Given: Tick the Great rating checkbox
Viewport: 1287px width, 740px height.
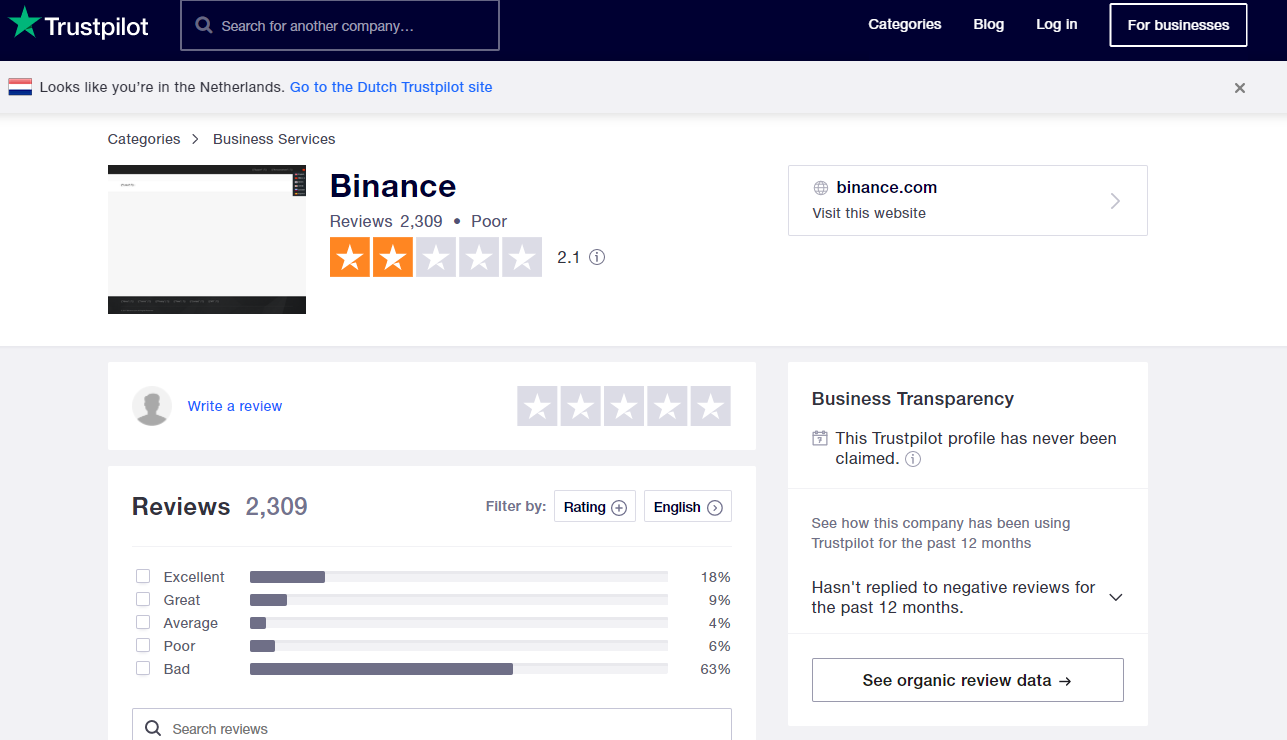Looking at the screenshot, I should [143, 600].
